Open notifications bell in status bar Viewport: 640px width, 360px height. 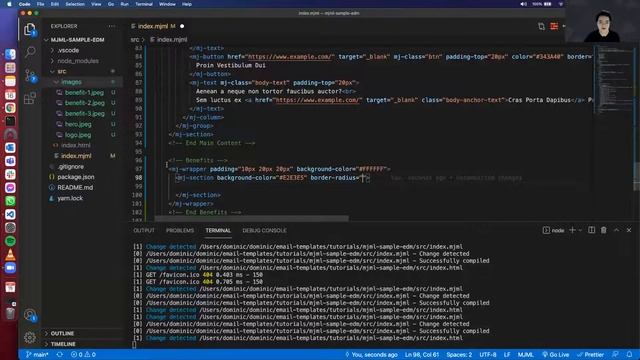click(629, 355)
